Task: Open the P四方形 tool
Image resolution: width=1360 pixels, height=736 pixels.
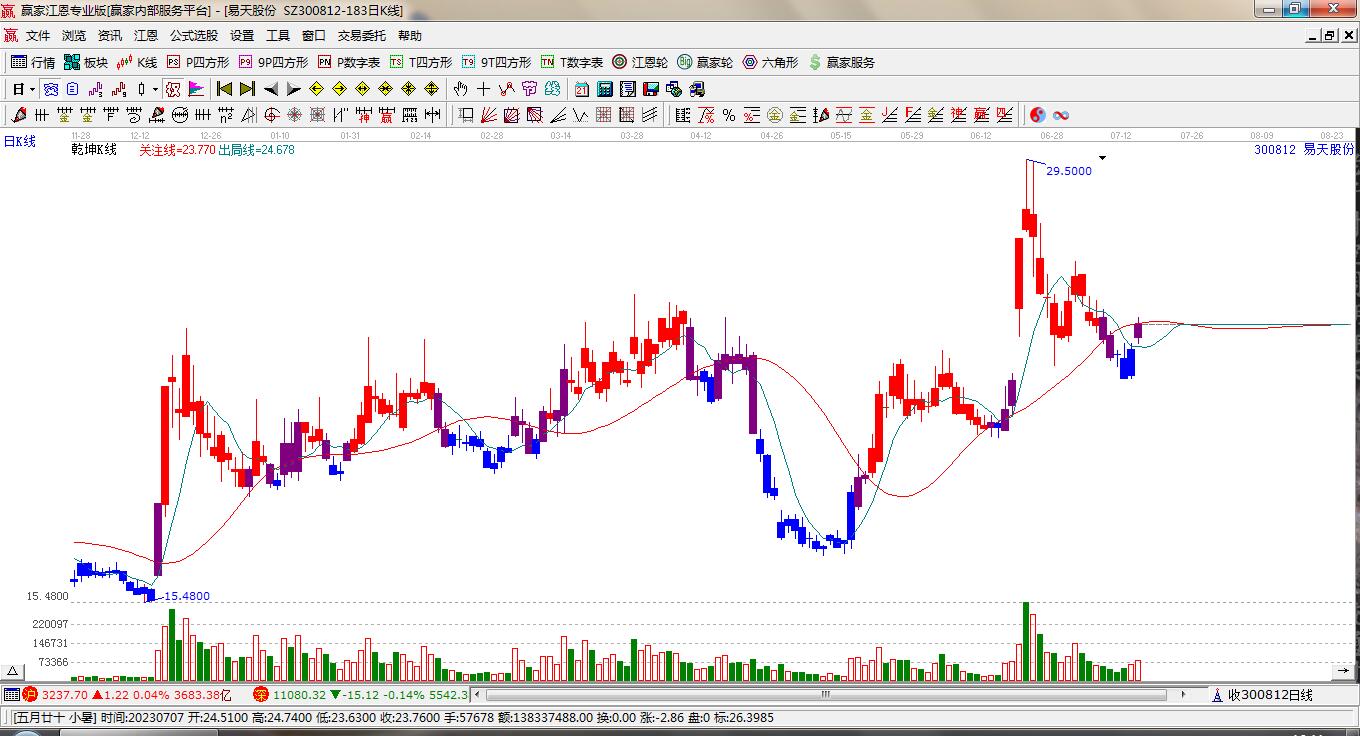Action: pyautogui.click(x=197, y=62)
